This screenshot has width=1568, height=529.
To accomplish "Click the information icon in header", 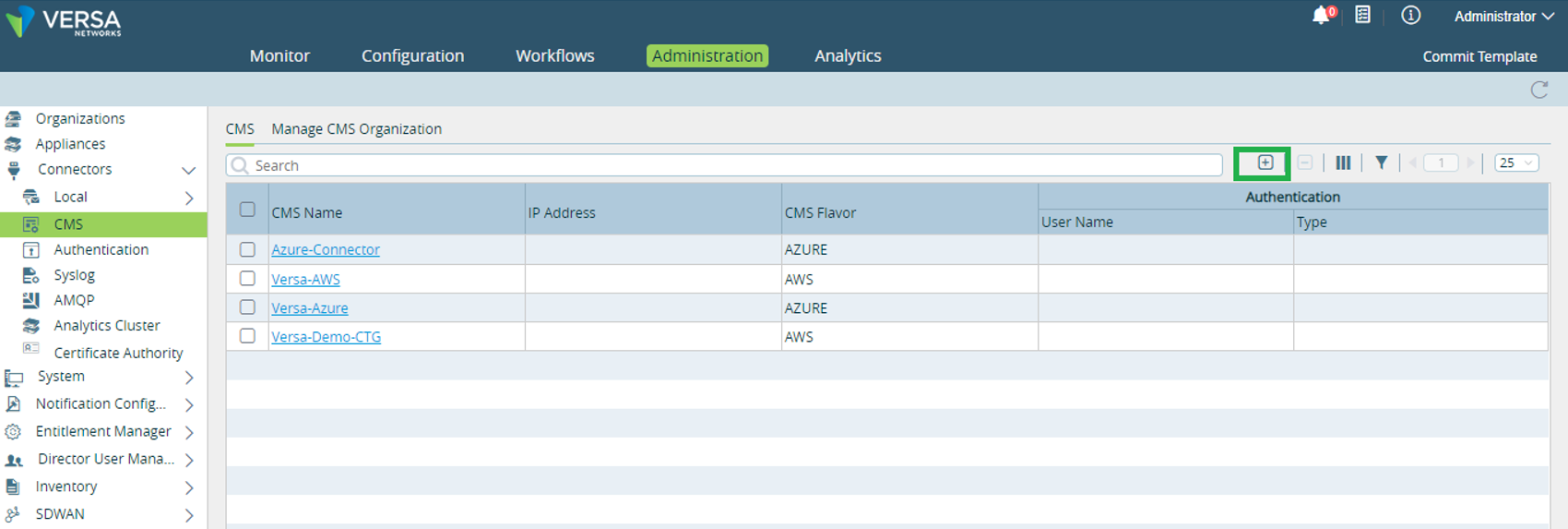I will click(1410, 15).
